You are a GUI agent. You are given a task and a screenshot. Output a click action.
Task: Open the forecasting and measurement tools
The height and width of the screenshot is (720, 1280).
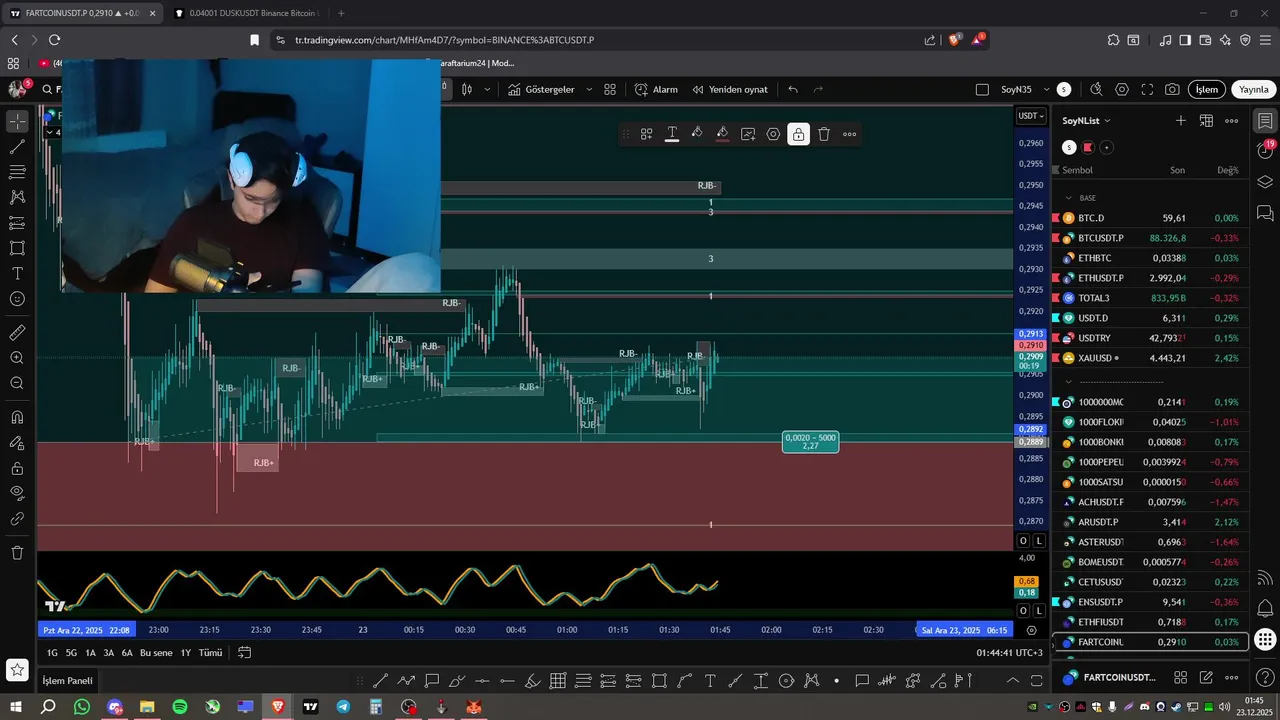coord(17,223)
